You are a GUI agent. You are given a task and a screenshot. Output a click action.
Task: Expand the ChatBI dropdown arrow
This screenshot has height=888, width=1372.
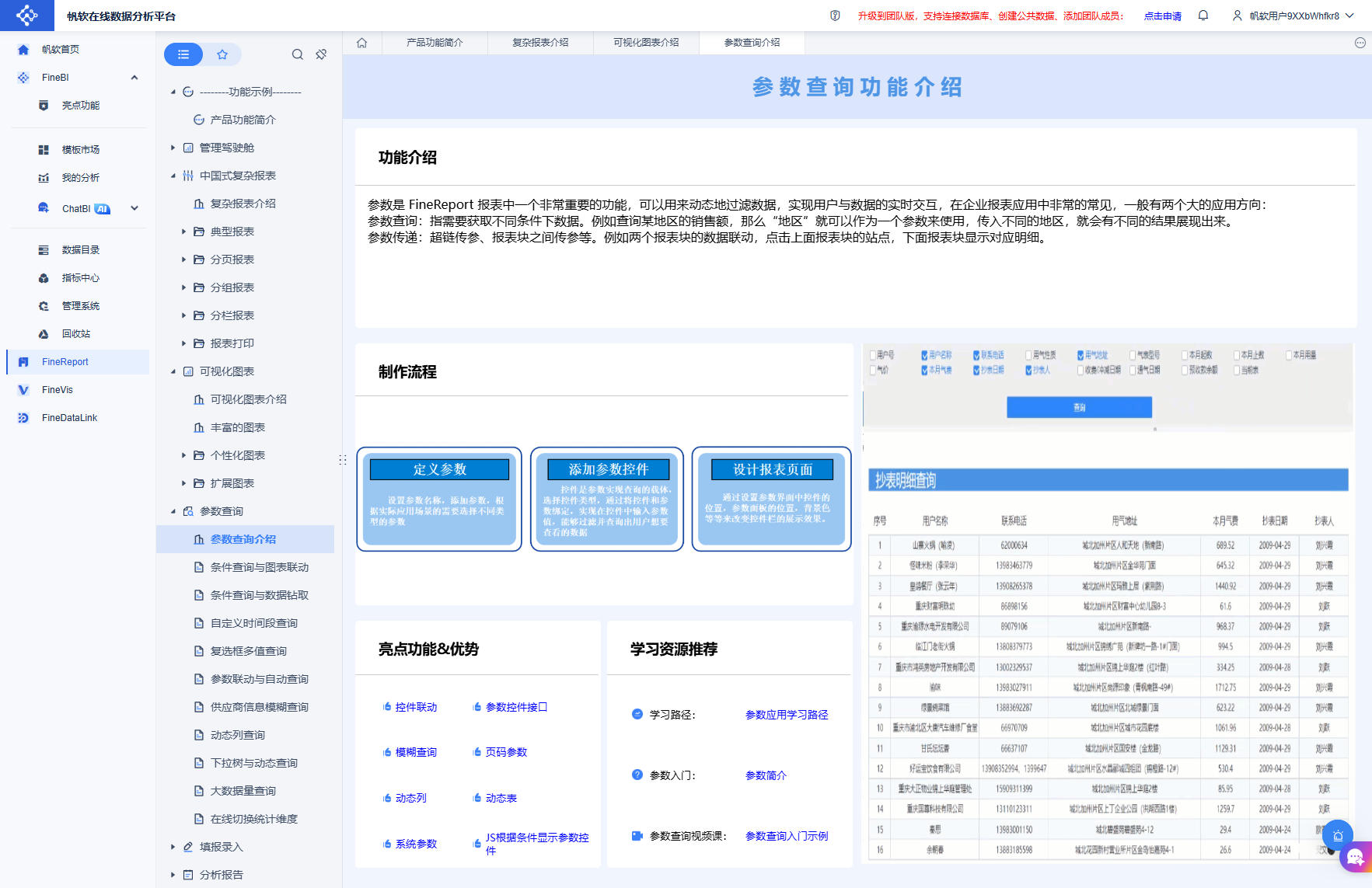pos(134,208)
